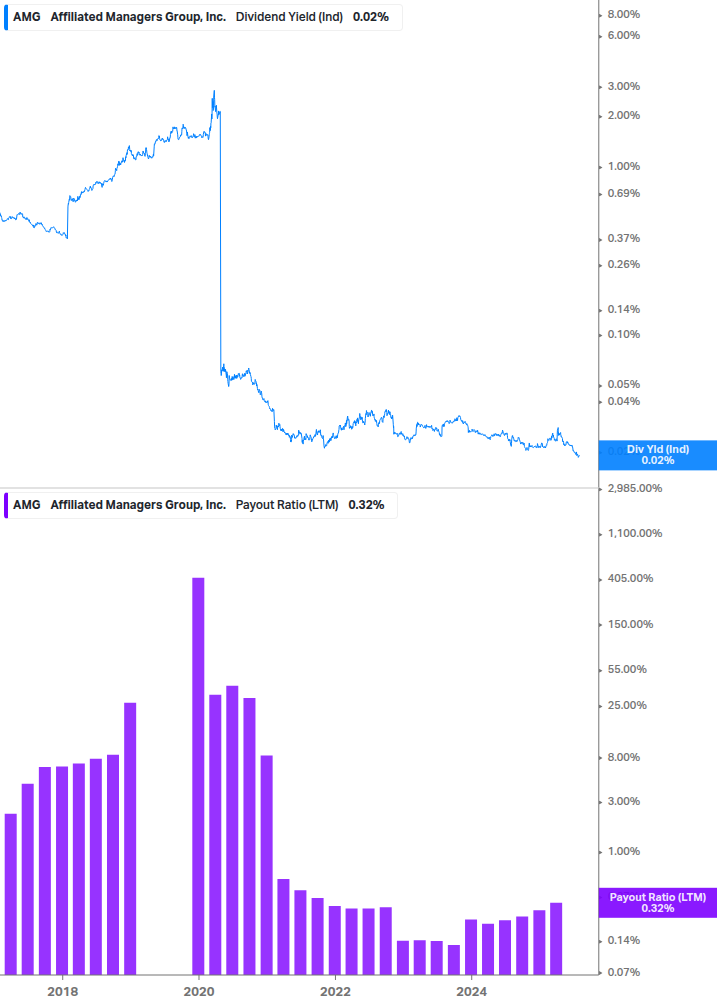
Task: Click the 2022 x-axis label
Action: [x=335, y=992]
